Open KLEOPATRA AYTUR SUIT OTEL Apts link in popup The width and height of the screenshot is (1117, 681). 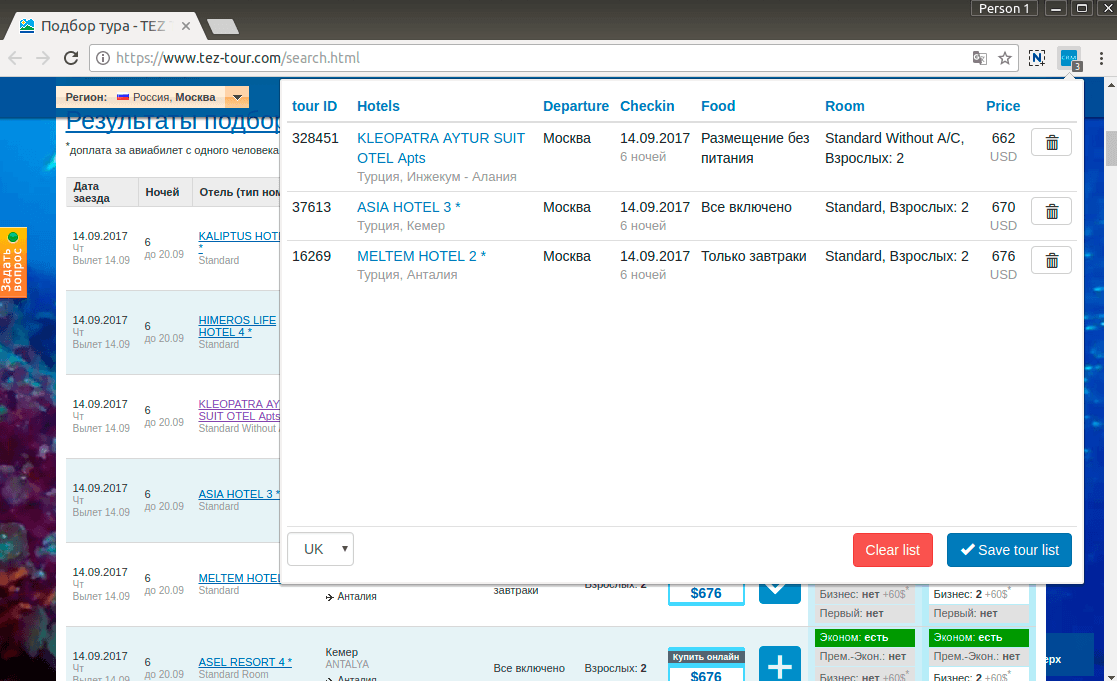(441, 148)
